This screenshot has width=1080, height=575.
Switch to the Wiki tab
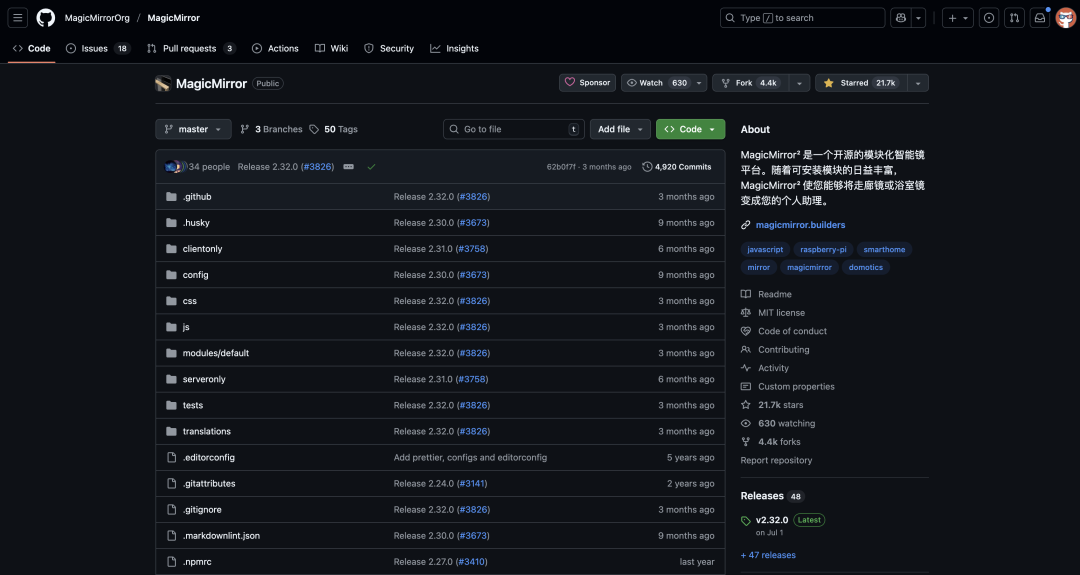tap(331, 48)
